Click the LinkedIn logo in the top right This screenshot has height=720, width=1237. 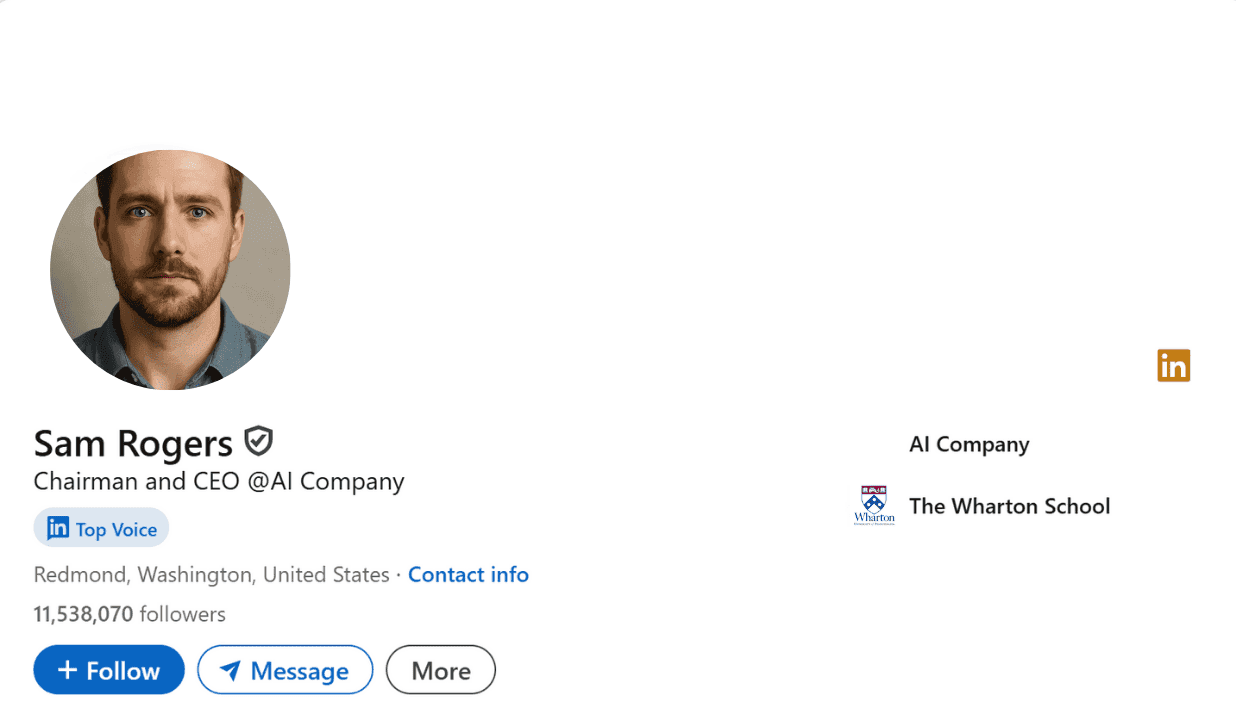point(1173,365)
